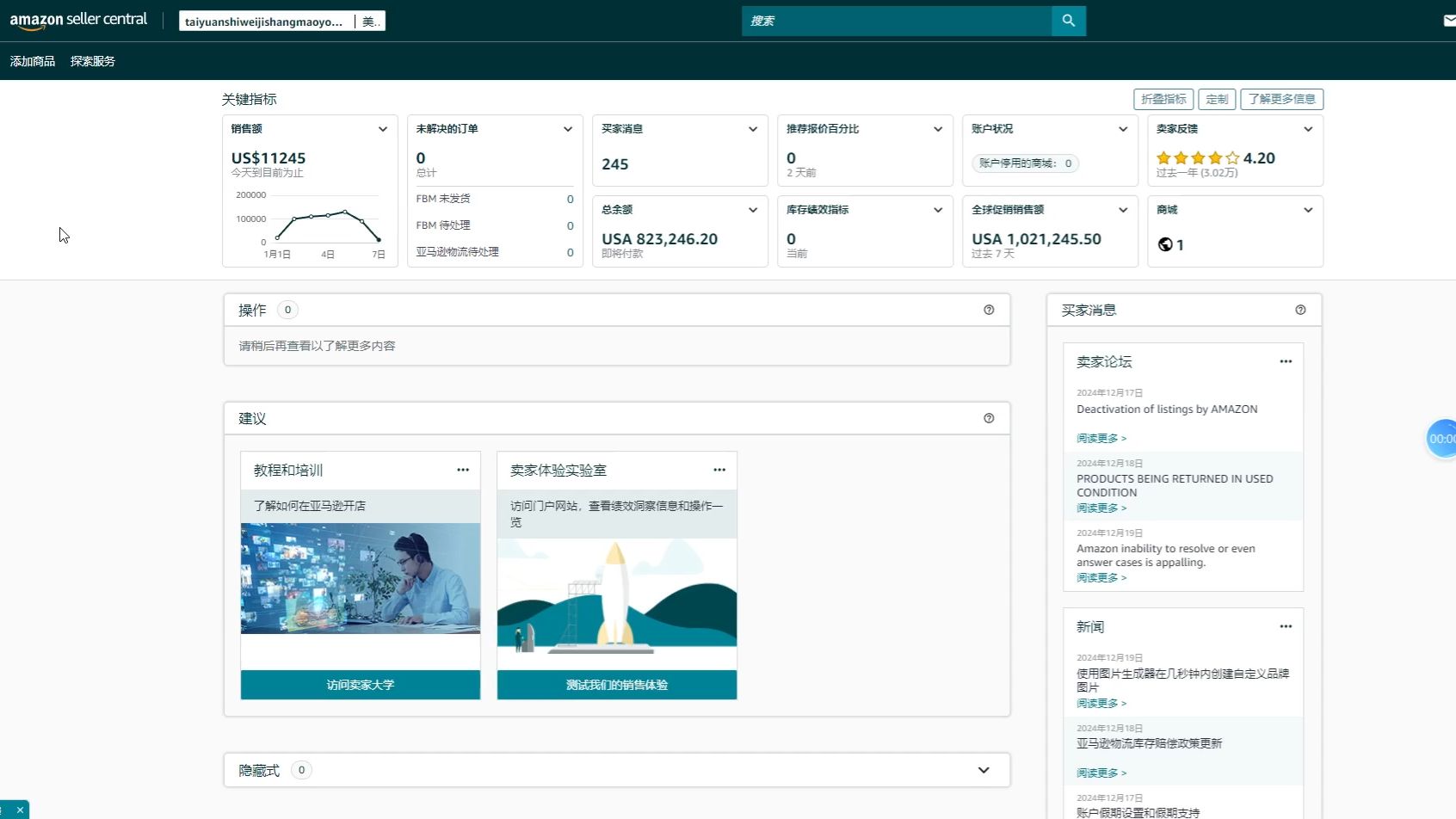The width and height of the screenshot is (1456, 819).
Task: Open the 新闻 options menu
Action: click(x=1286, y=626)
